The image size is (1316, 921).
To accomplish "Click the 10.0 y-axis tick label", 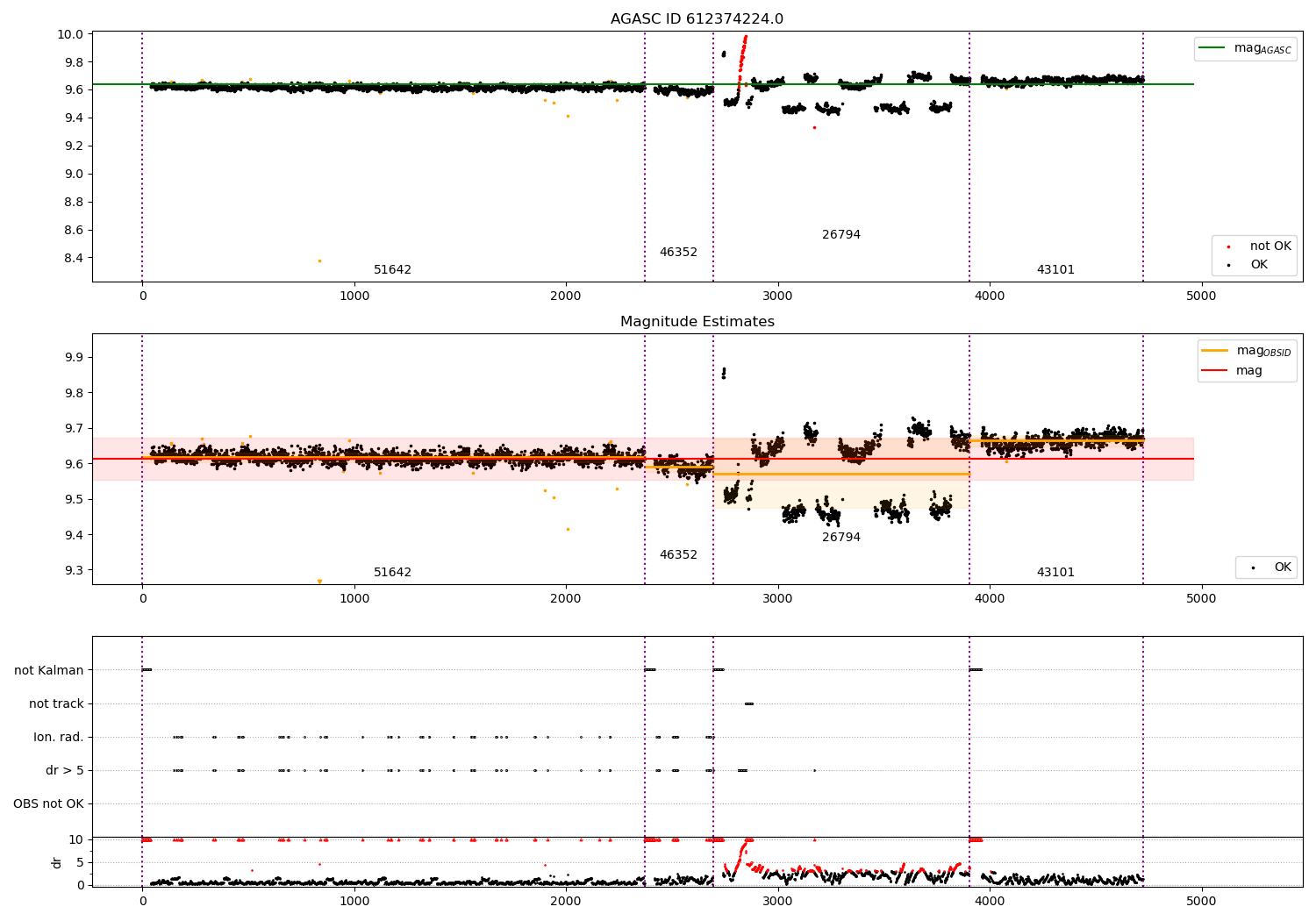I will (x=72, y=34).
